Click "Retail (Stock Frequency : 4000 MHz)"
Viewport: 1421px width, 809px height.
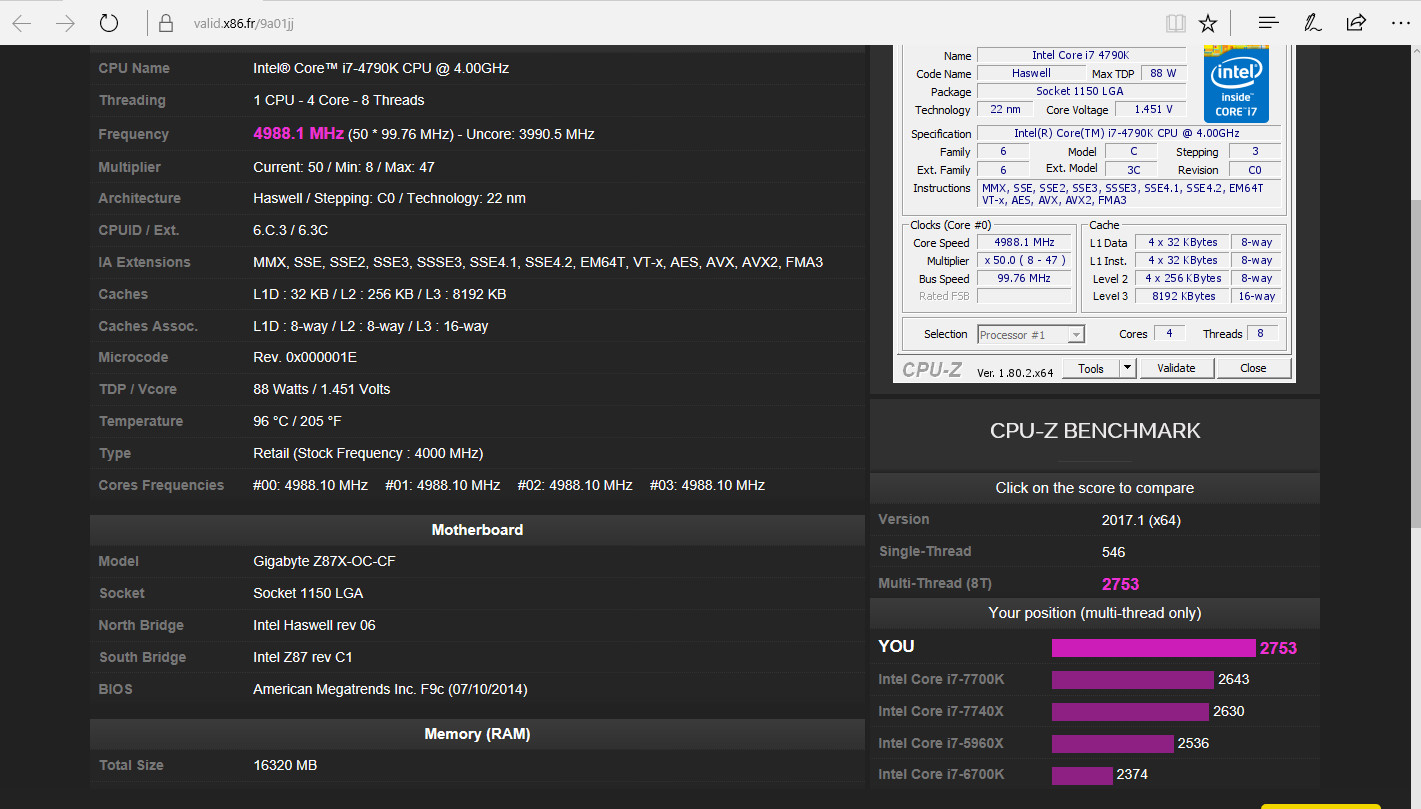[x=368, y=453]
